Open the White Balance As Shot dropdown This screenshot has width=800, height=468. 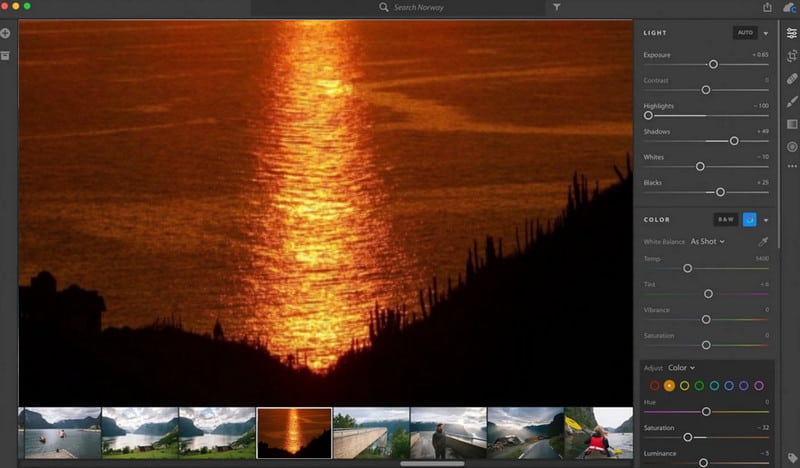click(708, 241)
